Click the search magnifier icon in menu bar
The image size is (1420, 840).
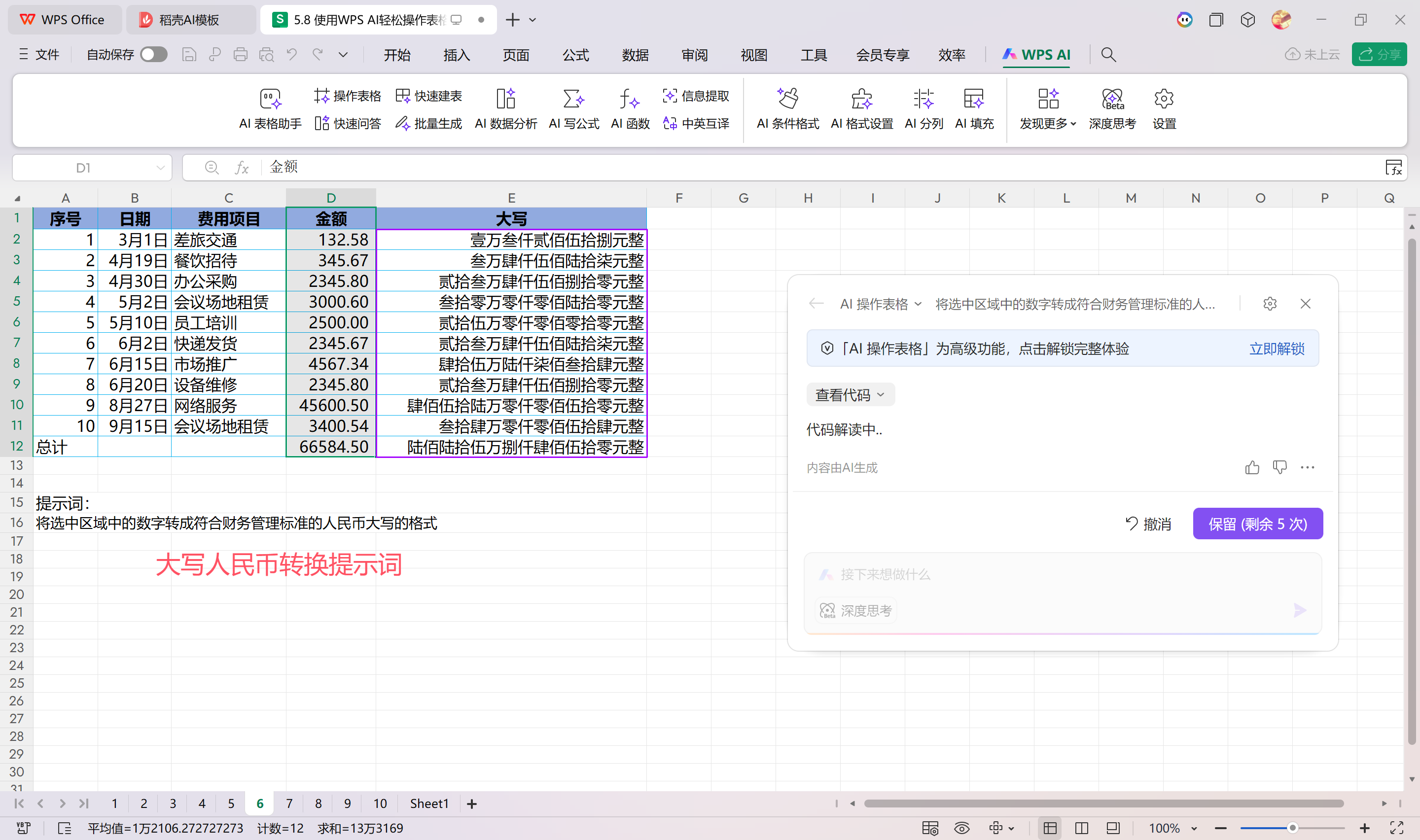point(1108,54)
